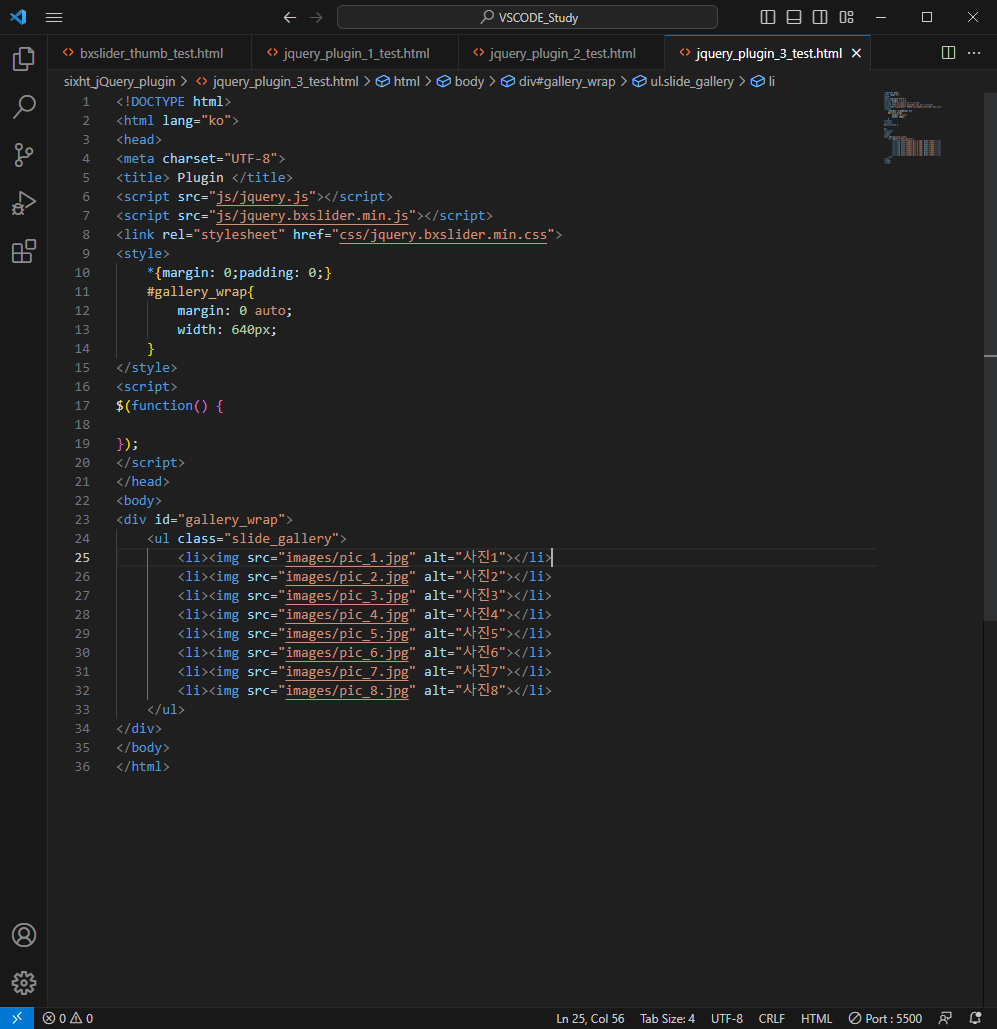Click the vertical editor scrollbar
Viewport: 997px width, 1029px height.
coord(990,356)
